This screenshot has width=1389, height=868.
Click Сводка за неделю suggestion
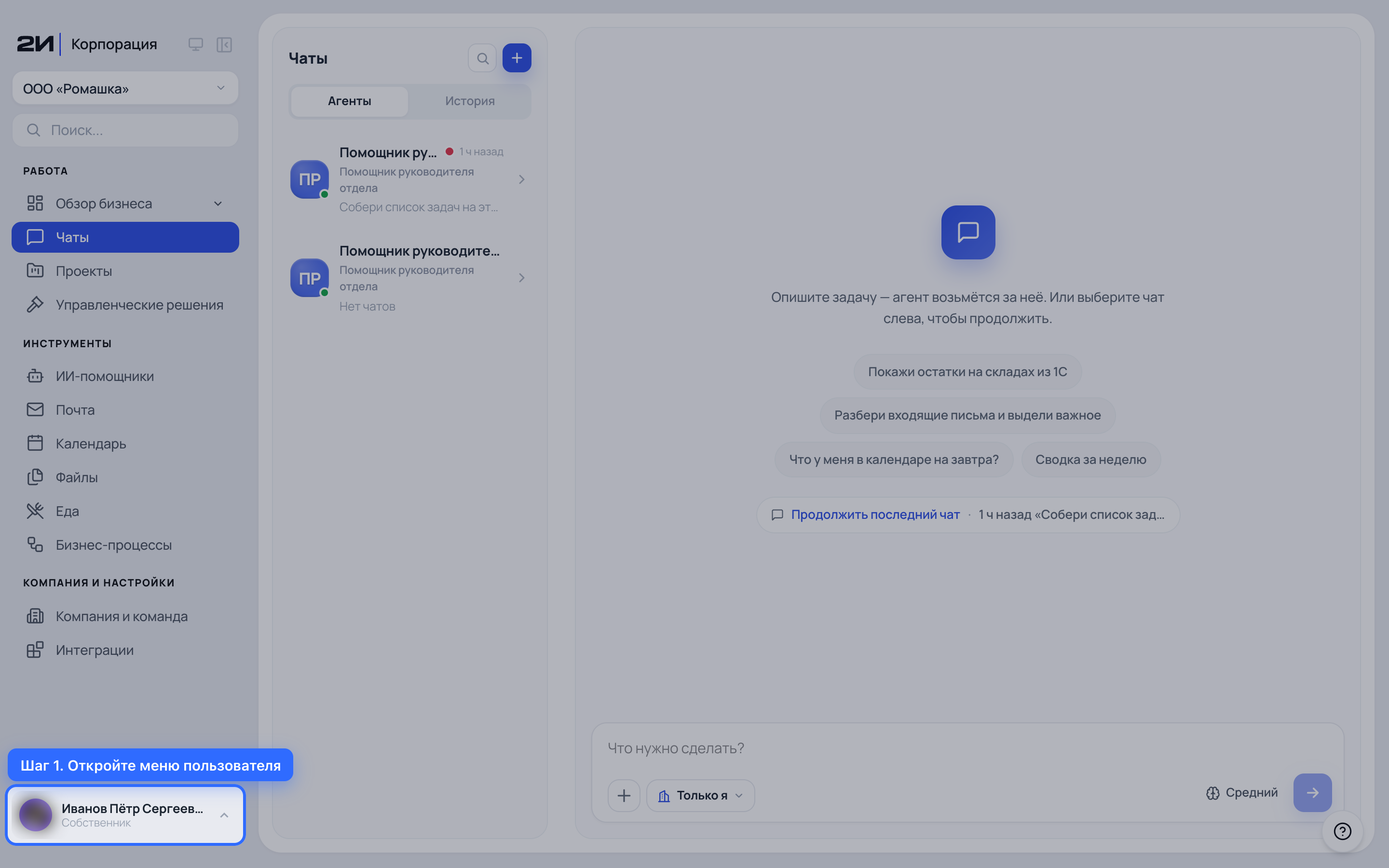pos(1090,459)
